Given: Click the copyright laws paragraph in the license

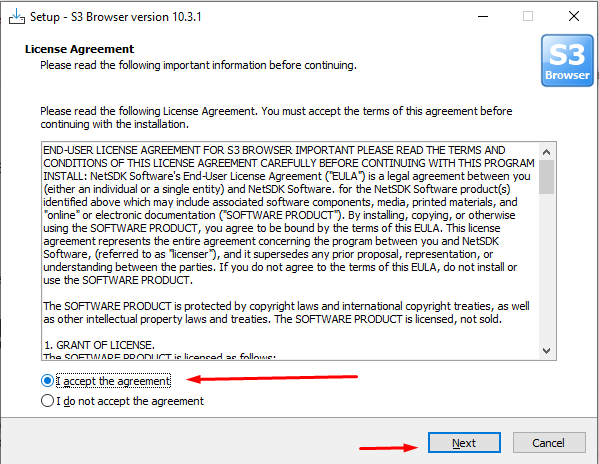Looking at the screenshot, I should tap(287, 312).
